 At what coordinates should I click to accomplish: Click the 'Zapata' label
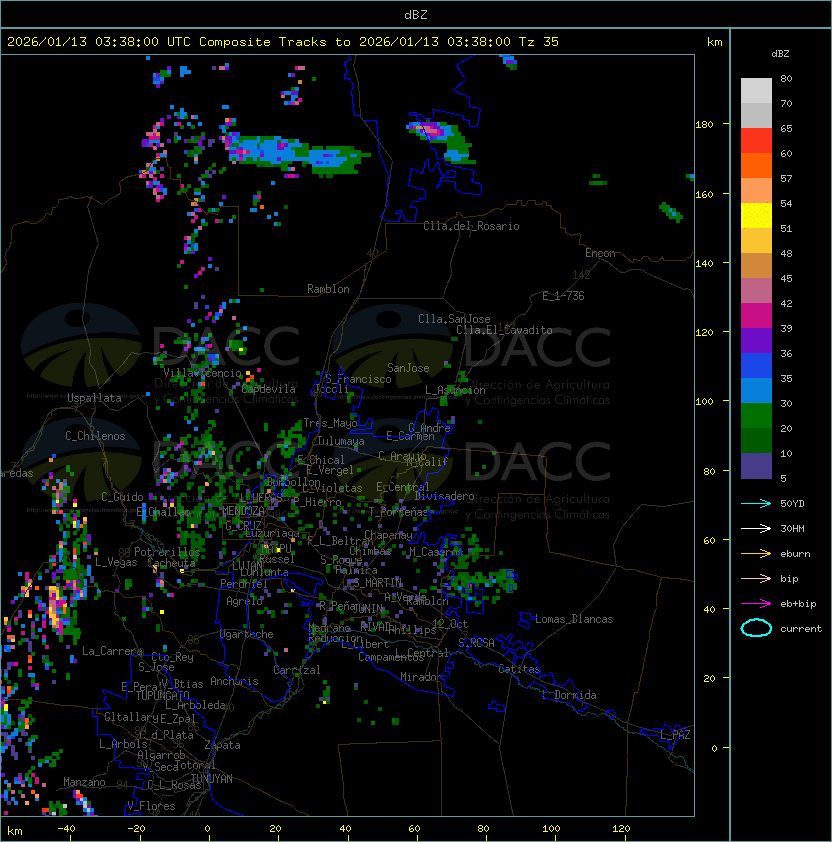pyautogui.click(x=222, y=745)
